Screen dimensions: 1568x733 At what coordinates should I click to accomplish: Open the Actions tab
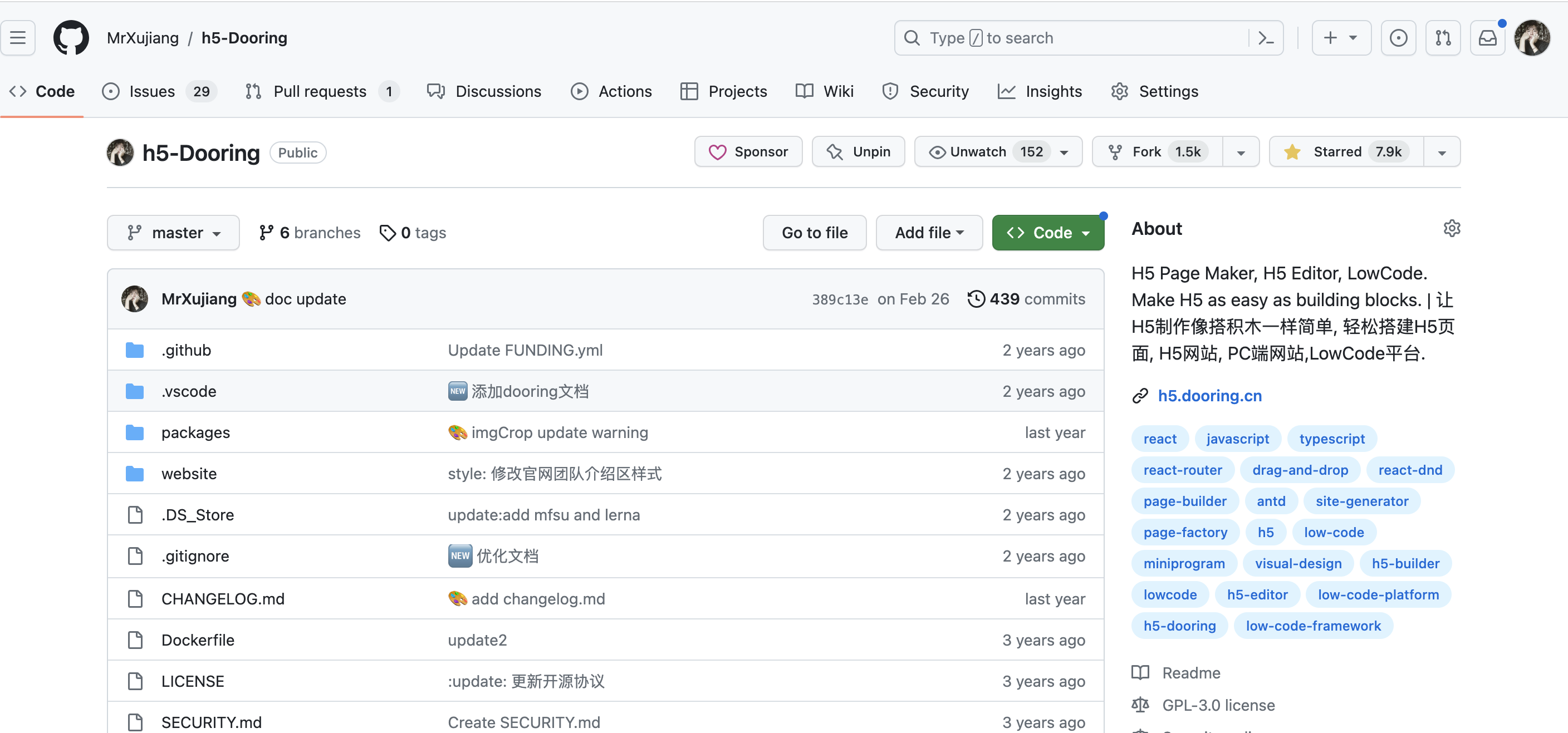tap(611, 91)
